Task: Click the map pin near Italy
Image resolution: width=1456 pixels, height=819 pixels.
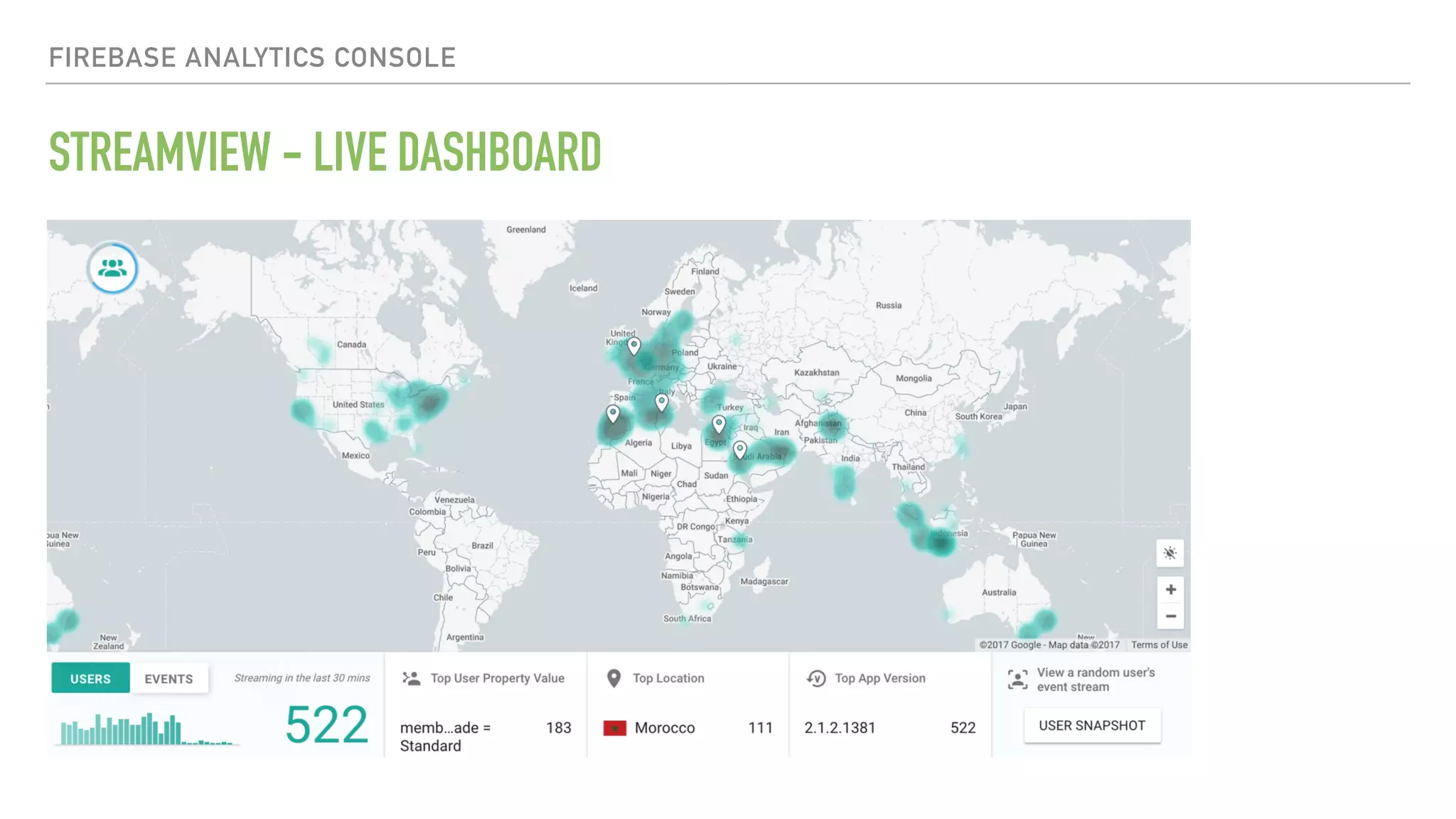Action: (x=662, y=403)
